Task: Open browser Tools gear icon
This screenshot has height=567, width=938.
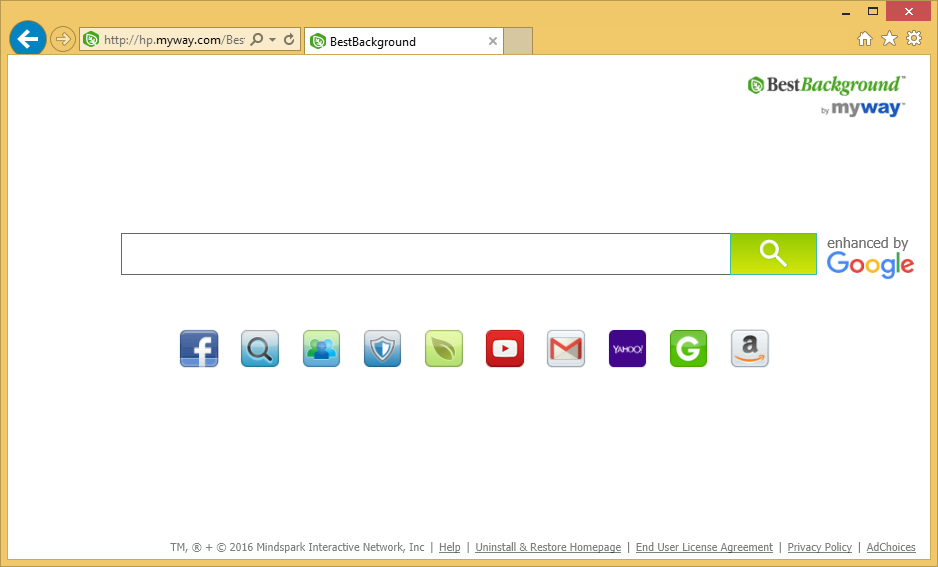Action: click(x=914, y=39)
